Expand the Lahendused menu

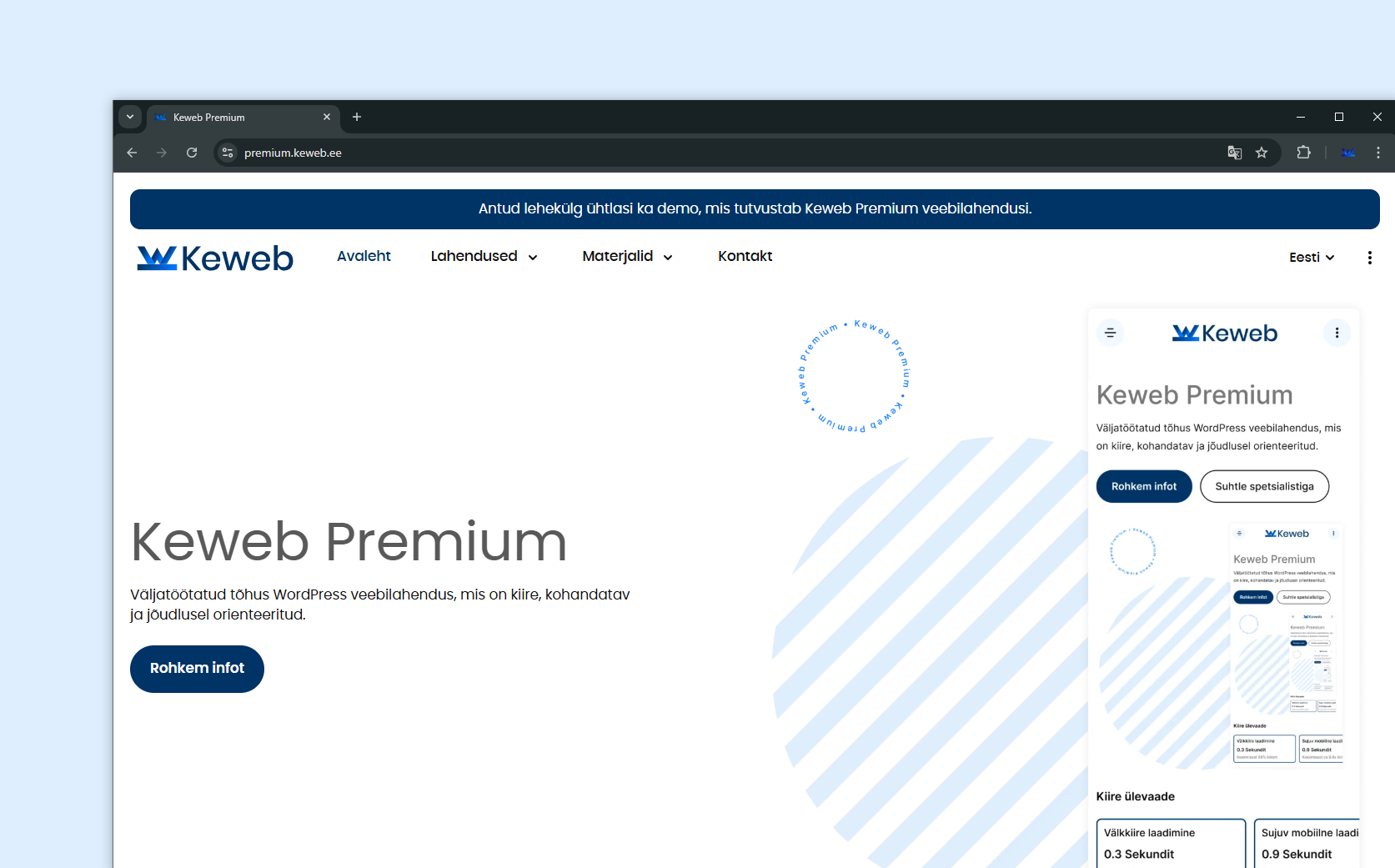tap(484, 256)
